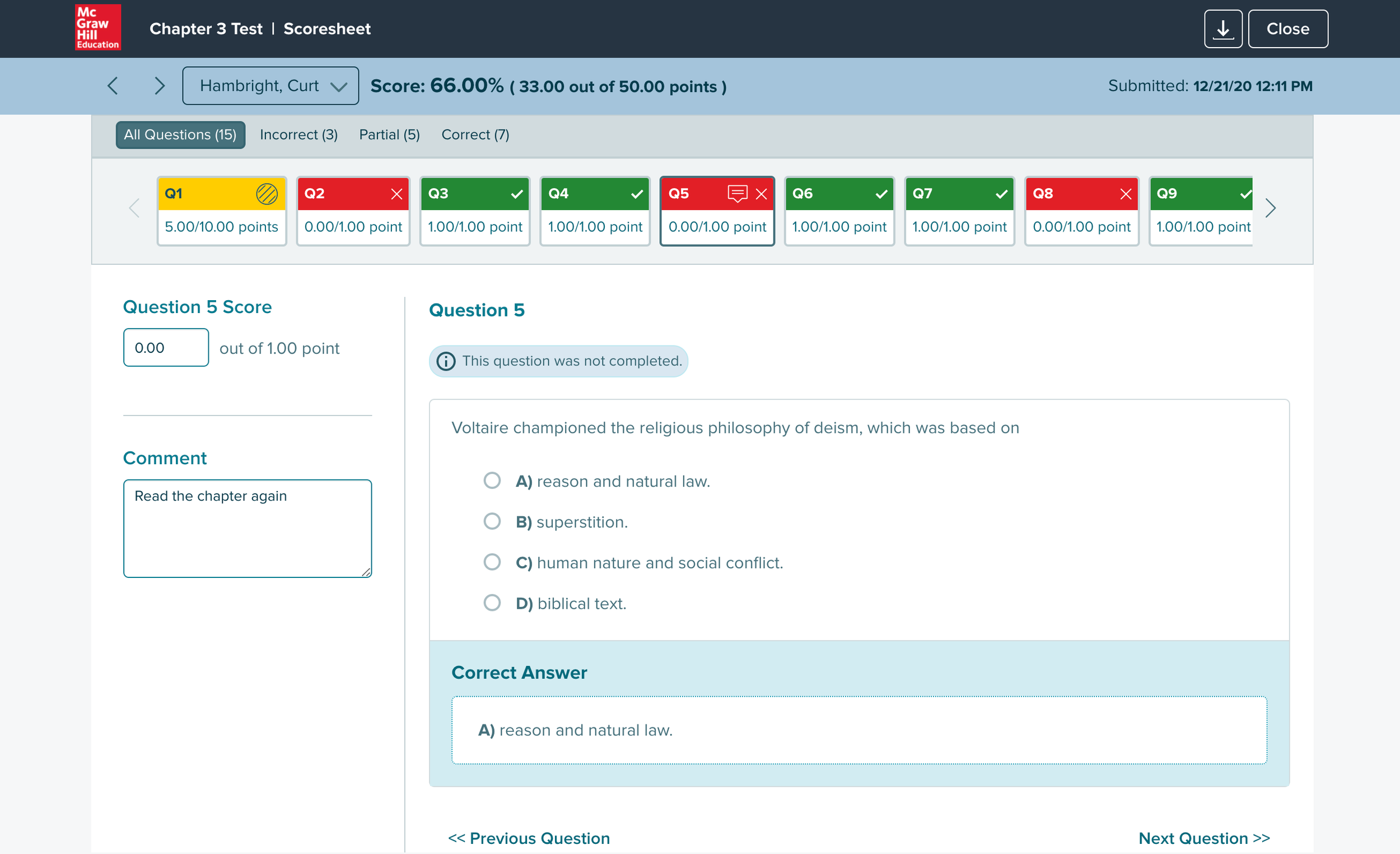This screenshot has width=1400, height=854.
Task: Click the checkmark icon on Q9
Action: [x=1246, y=193]
